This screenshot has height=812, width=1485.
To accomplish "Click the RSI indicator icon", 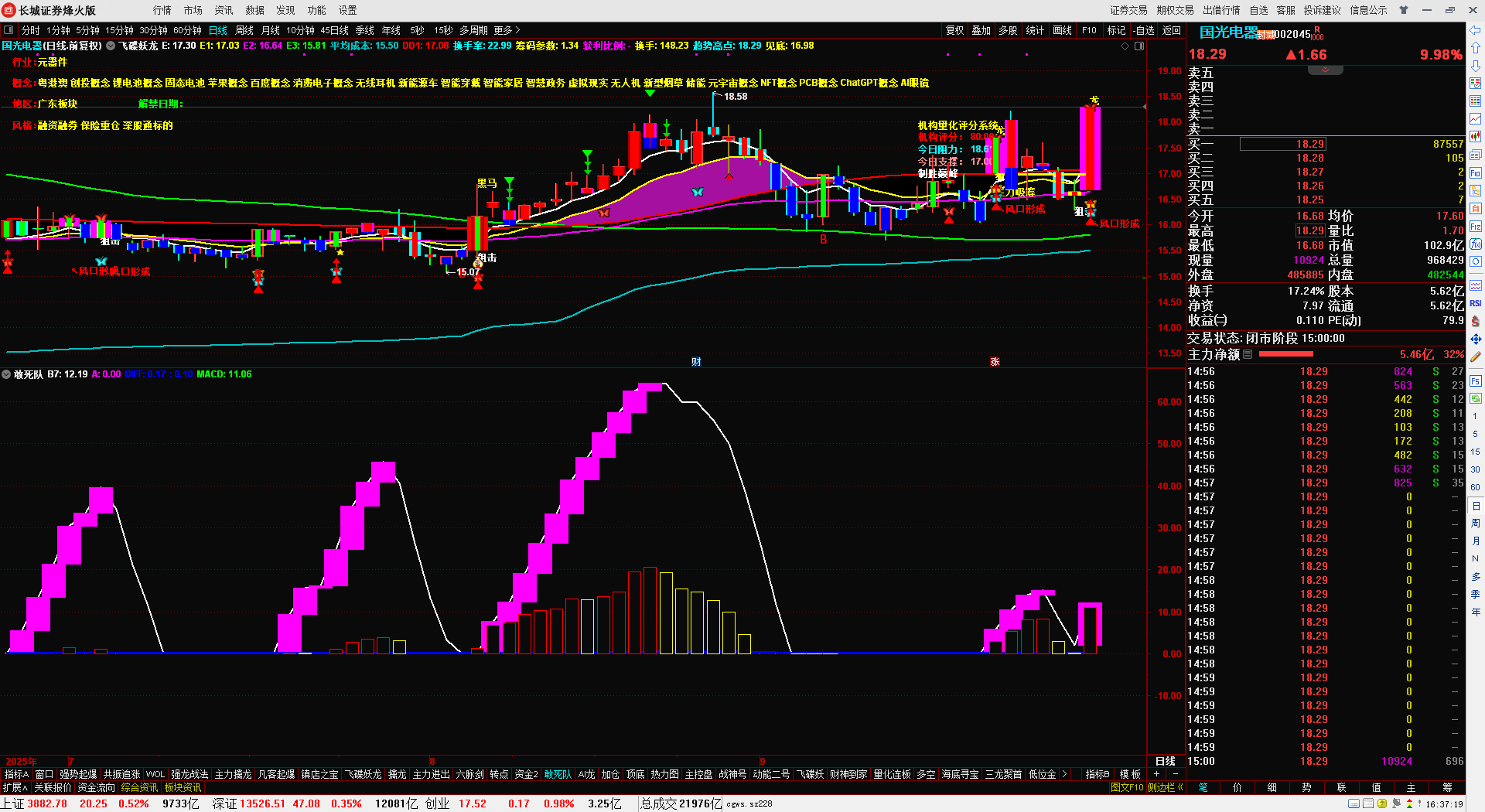I will tap(1476, 303).
